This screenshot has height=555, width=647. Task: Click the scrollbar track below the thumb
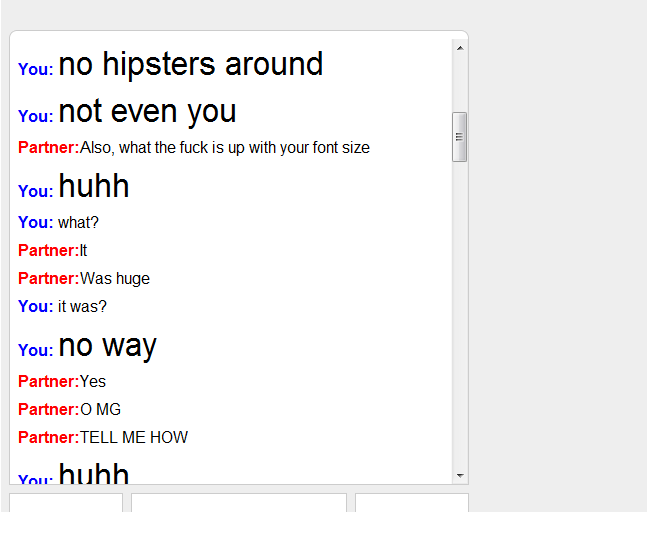460,314
